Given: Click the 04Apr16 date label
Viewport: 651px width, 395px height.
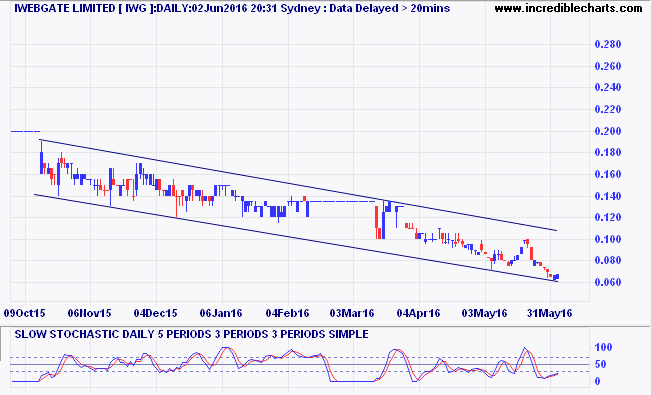Looking at the screenshot, I should 418,313.
